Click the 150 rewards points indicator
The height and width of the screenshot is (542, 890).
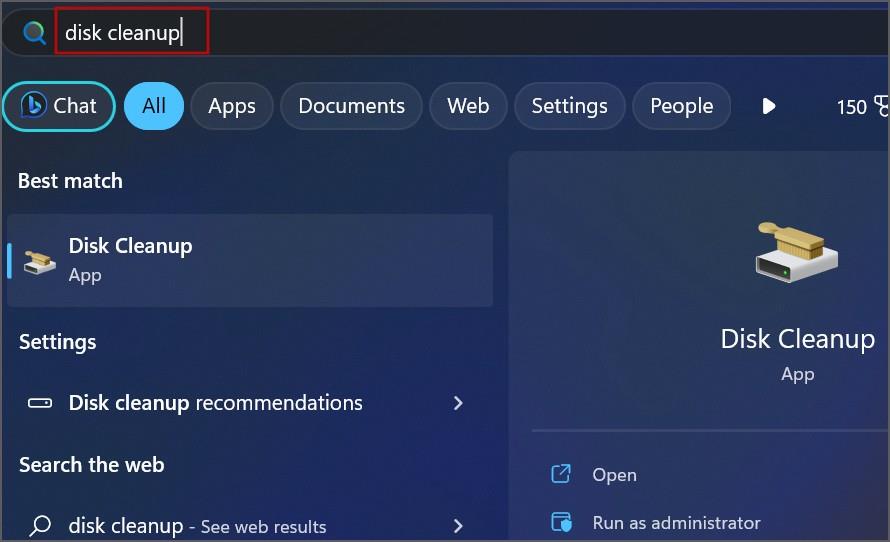pyautogui.click(x=862, y=107)
